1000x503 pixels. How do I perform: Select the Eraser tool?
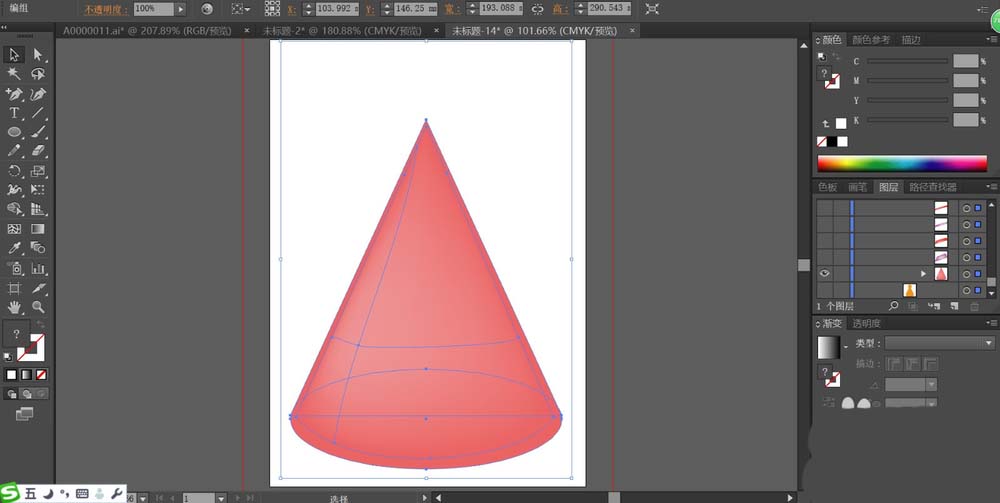click(x=38, y=151)
